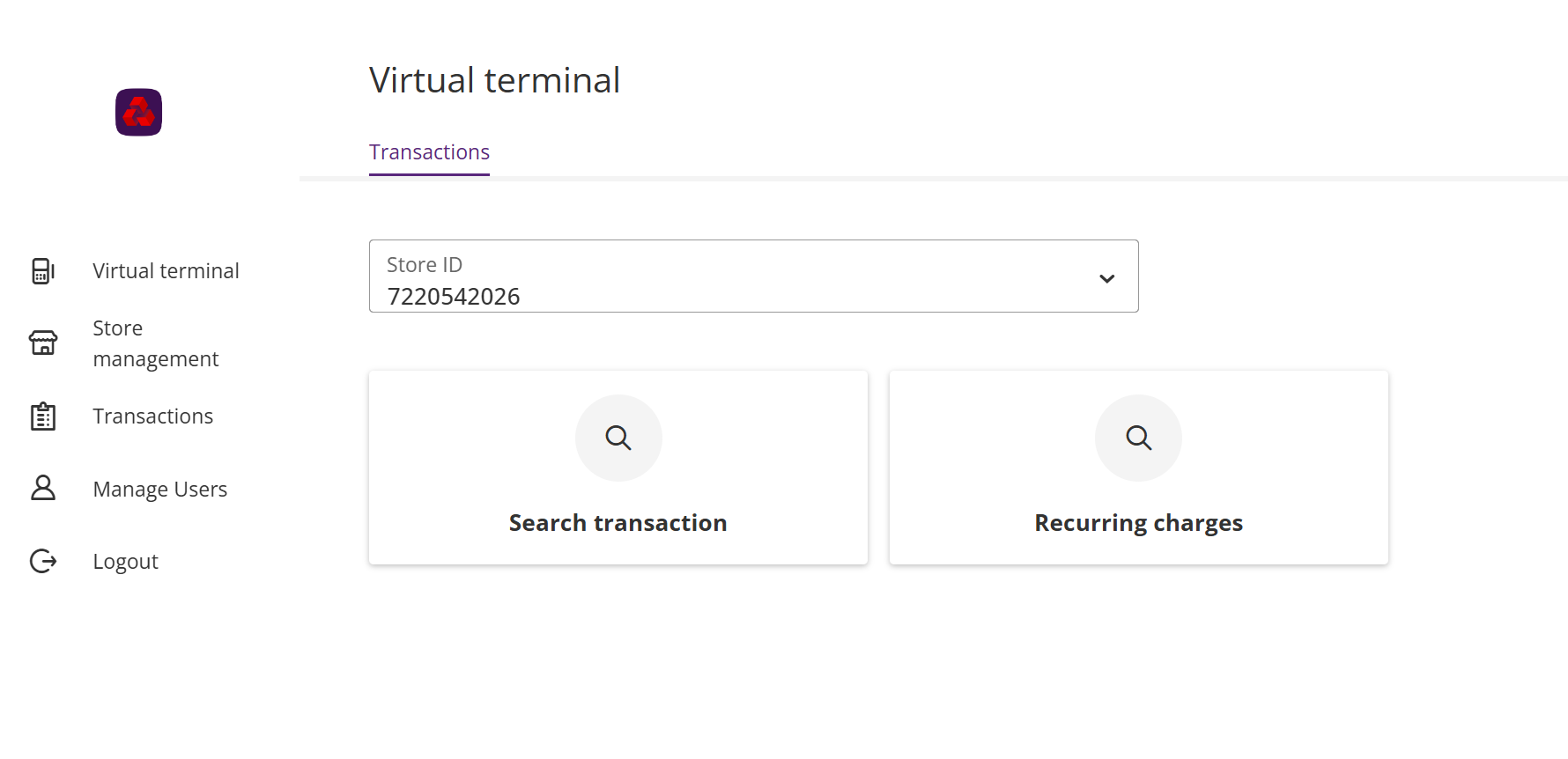Click the Logout text link

pos(125,562)
